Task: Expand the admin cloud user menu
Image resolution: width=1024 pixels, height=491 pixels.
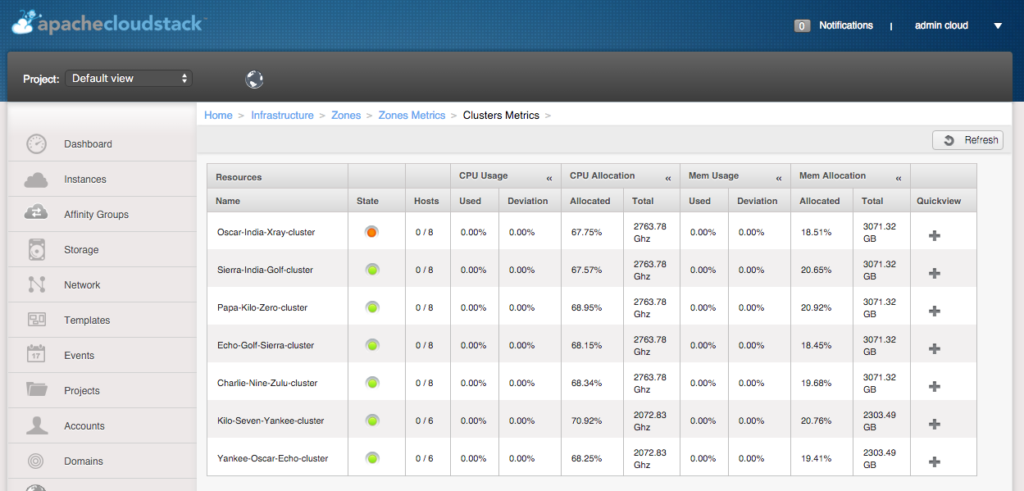Action: (x=997, y=26)
